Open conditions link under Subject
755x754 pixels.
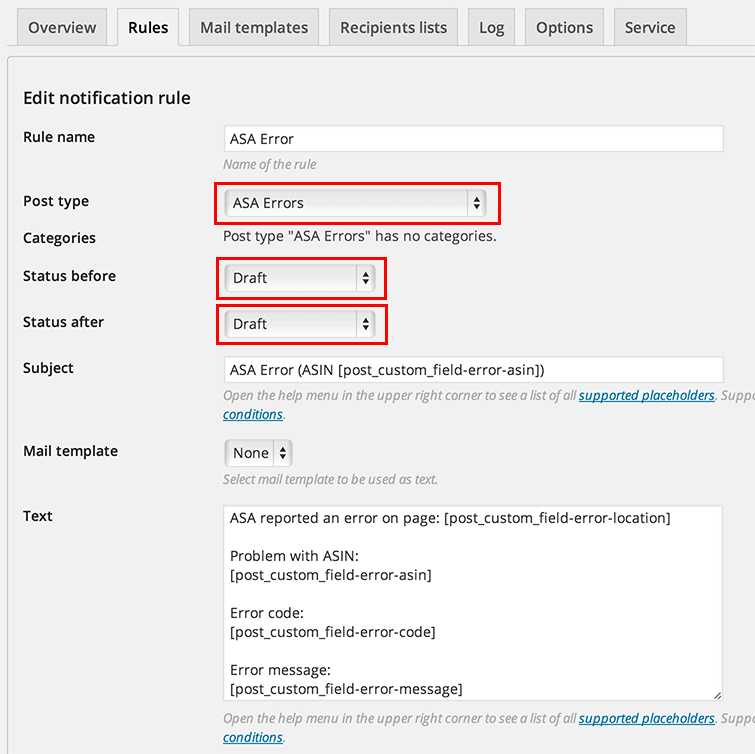click(253, 414)
